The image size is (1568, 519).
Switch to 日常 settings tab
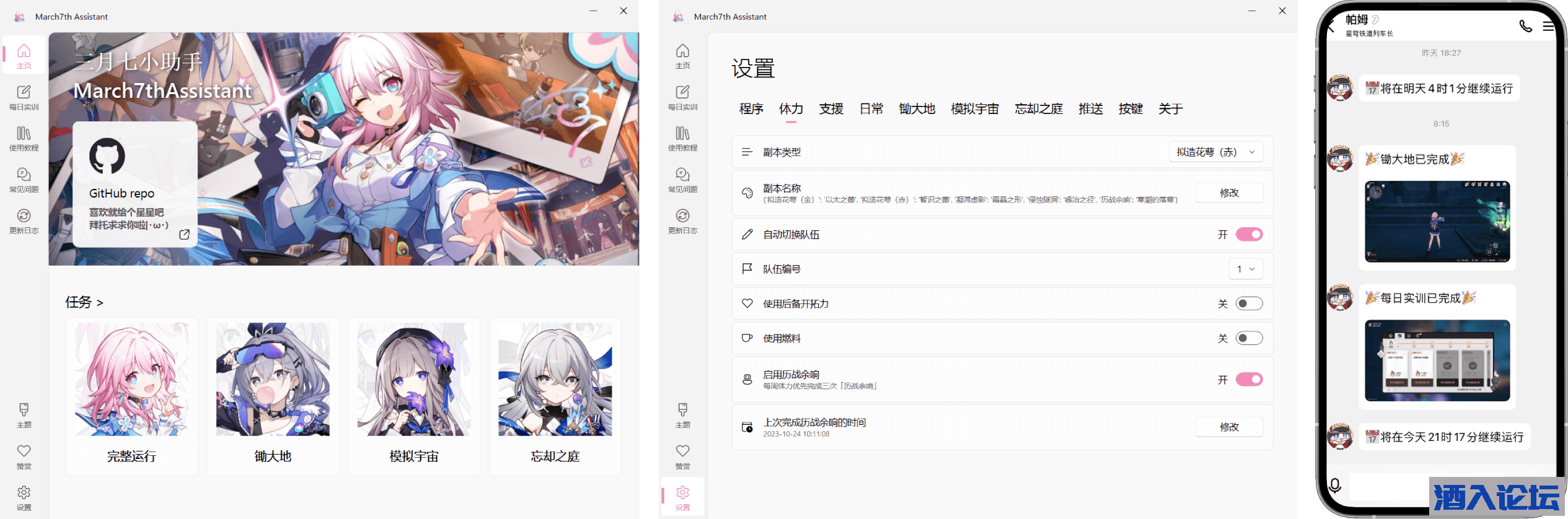pyautogui.click(x=871, y=109)
